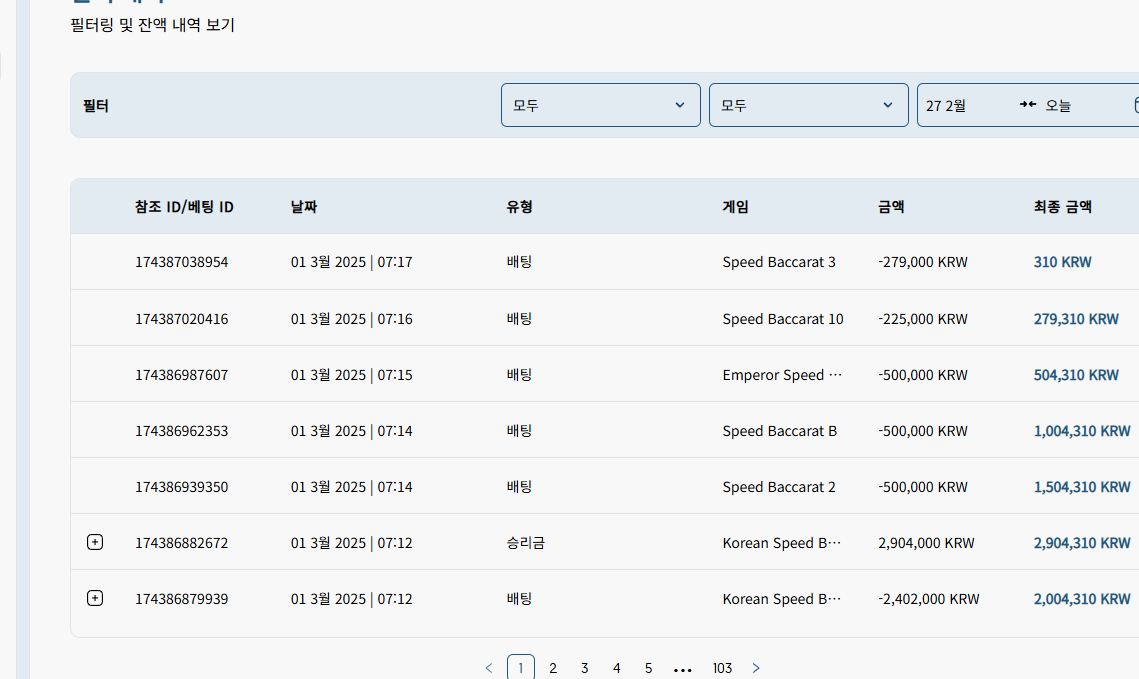Select bet ID 174386939350
The width and height of the screenshot is (1139, 679).
click(182, 487)
